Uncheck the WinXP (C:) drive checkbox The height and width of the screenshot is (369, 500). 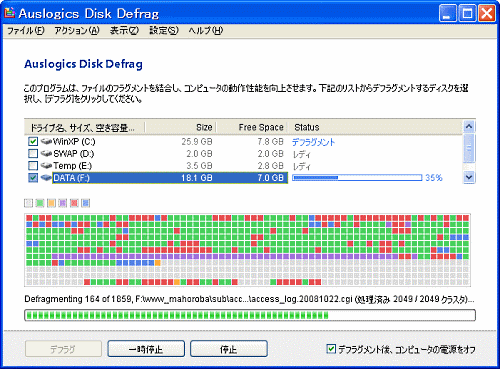click(x=33, y=141)
